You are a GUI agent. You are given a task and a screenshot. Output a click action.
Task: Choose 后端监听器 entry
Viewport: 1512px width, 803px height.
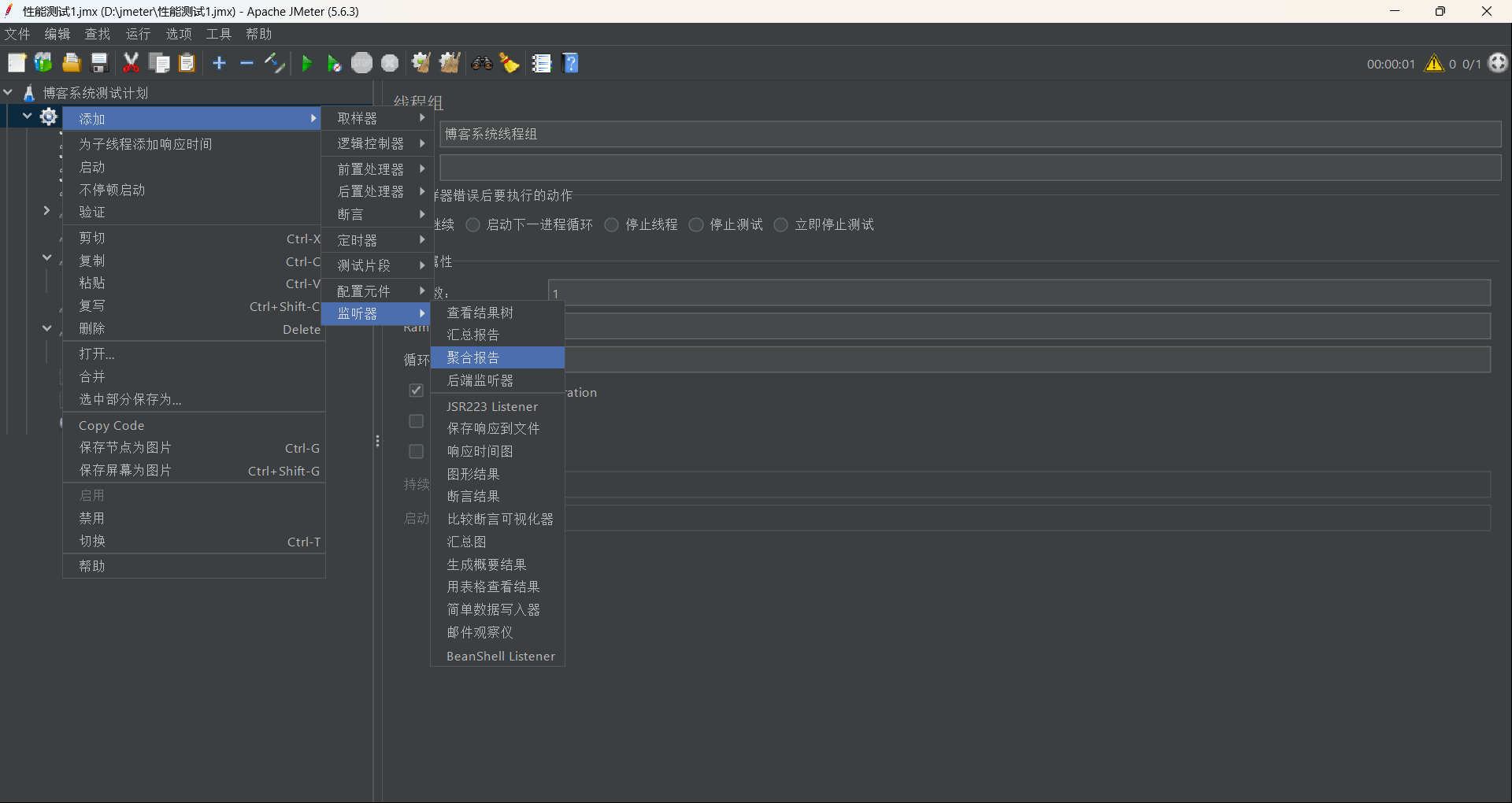click(x=498, y=380)
